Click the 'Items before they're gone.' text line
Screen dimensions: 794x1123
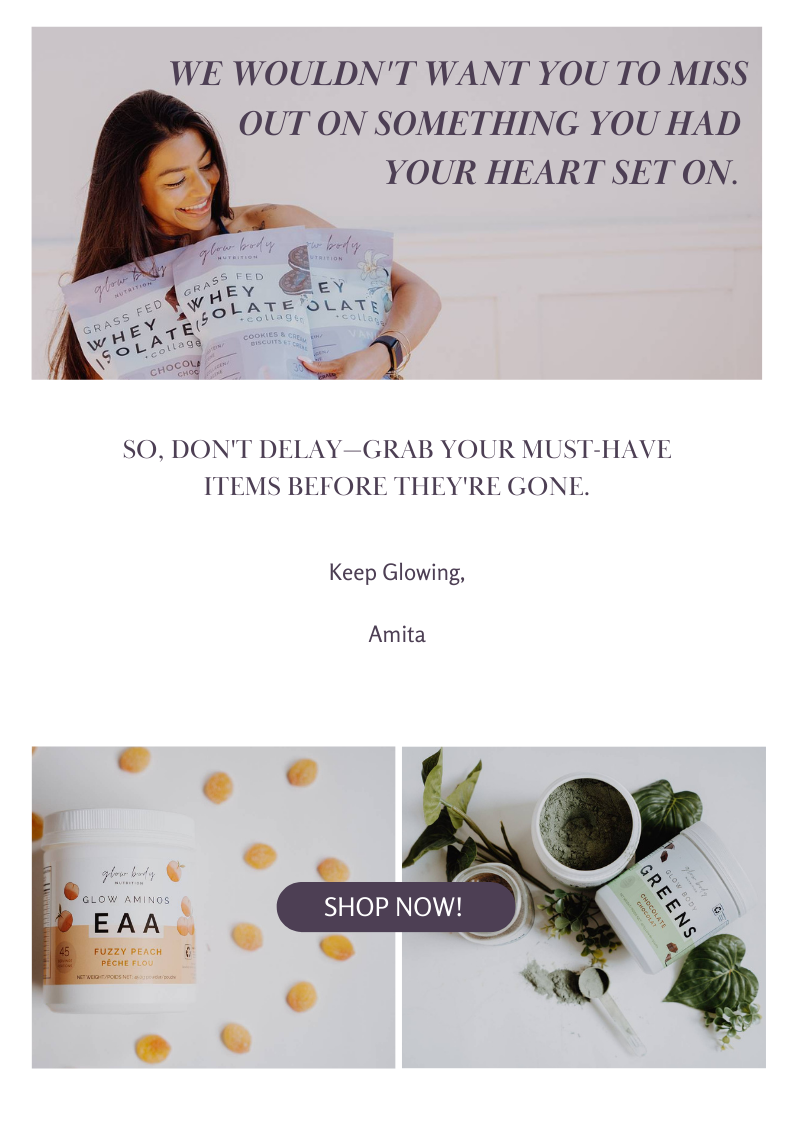397,486
